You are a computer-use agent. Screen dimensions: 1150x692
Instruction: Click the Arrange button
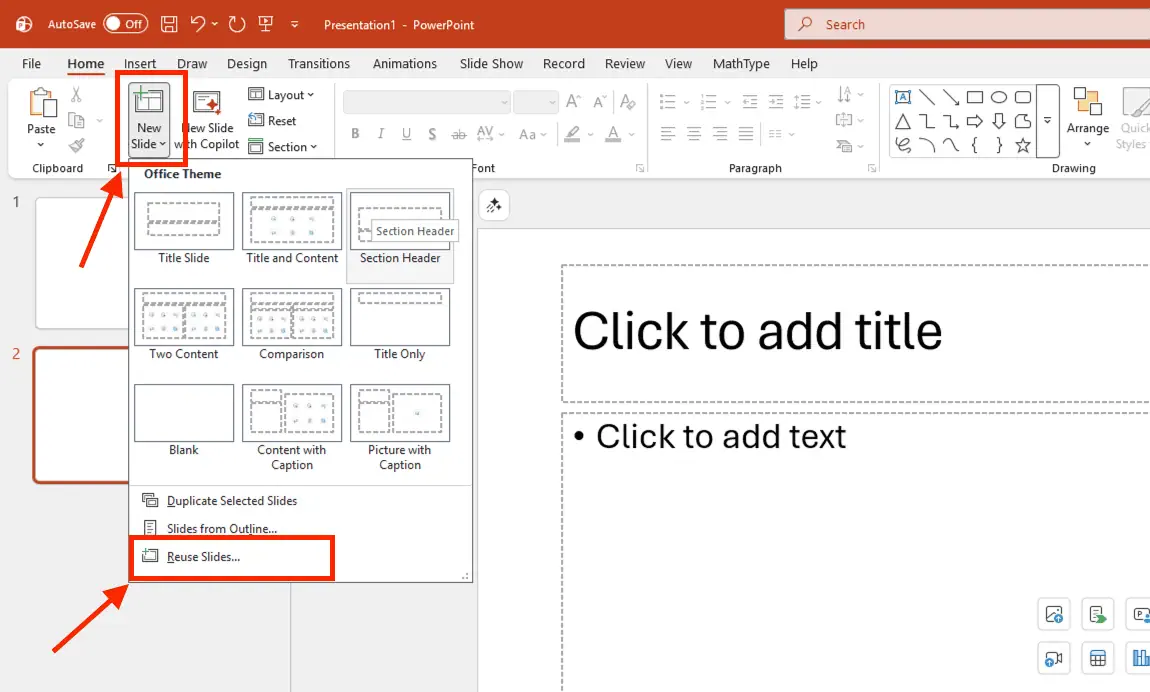click(1088, 117)
